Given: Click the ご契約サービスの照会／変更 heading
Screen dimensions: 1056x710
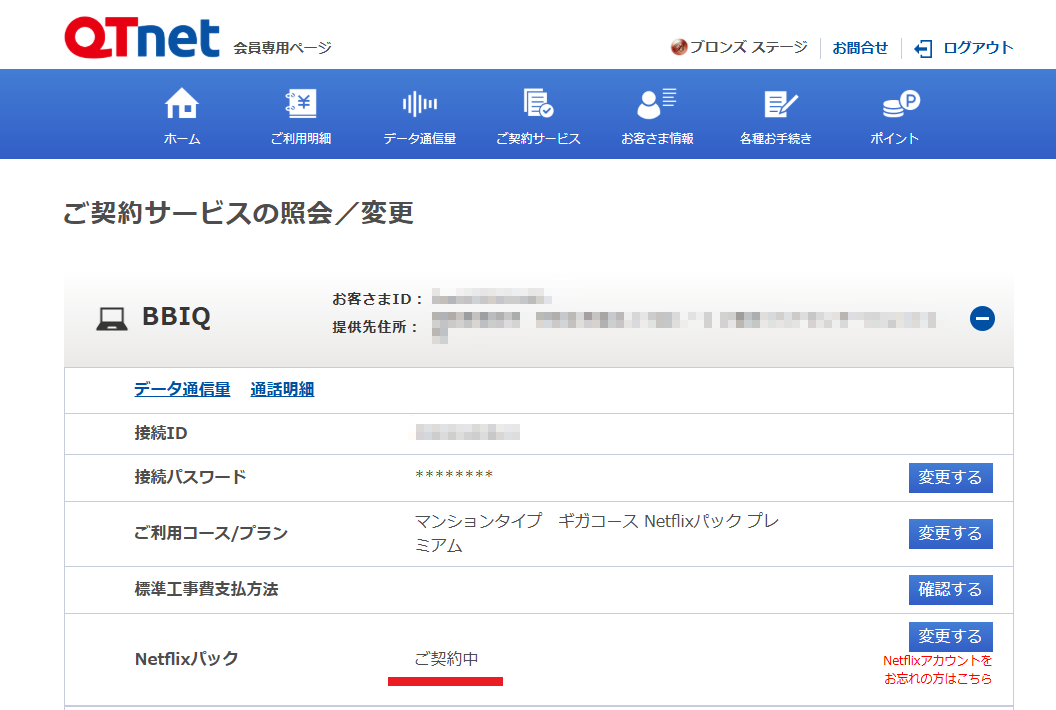Looking at the screenshot, I should click(x=238, y=213).
